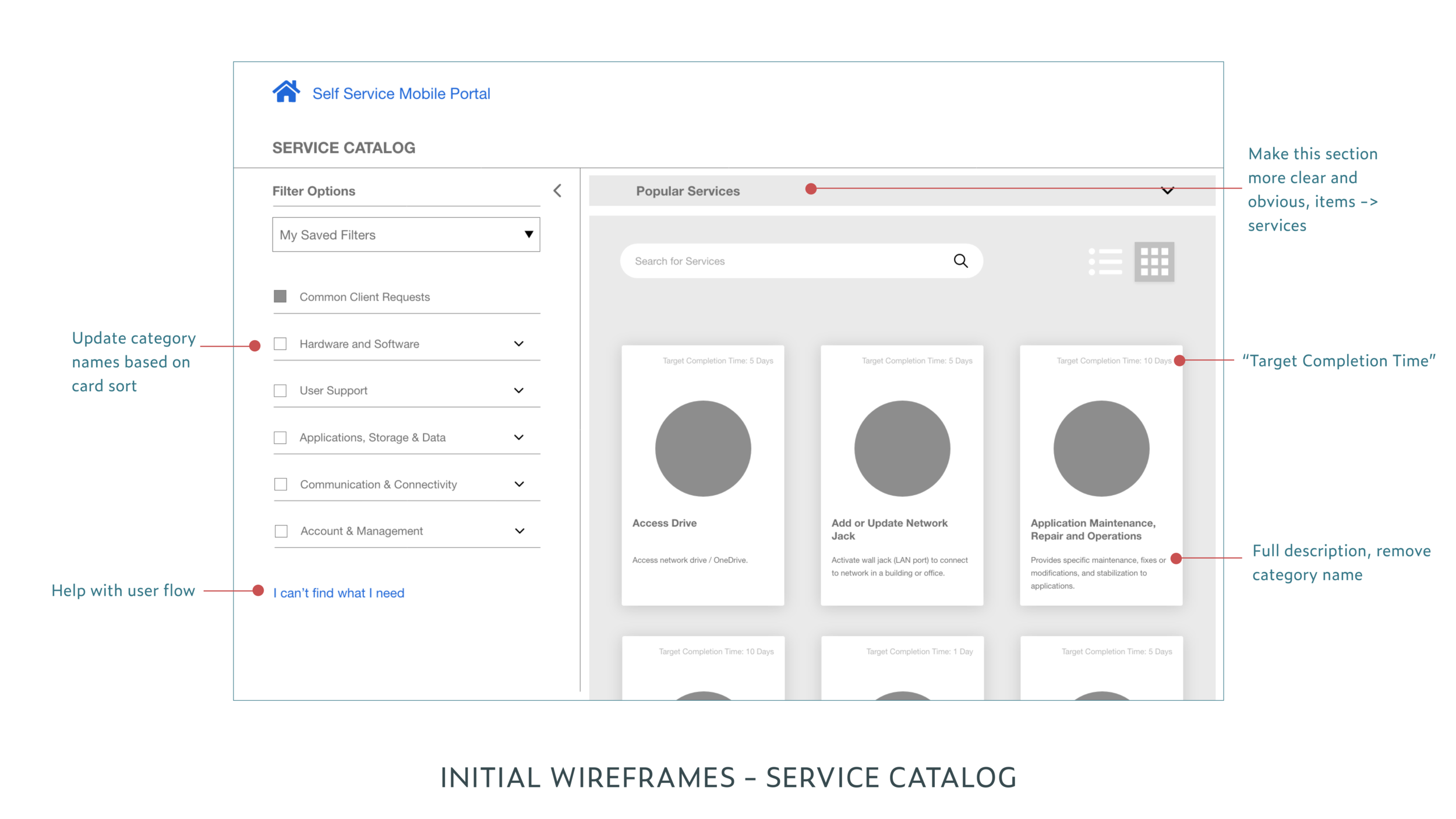1456x819 pixels.
Task: Click Application Maintenance card circle image
Action: click(1101, 448)
